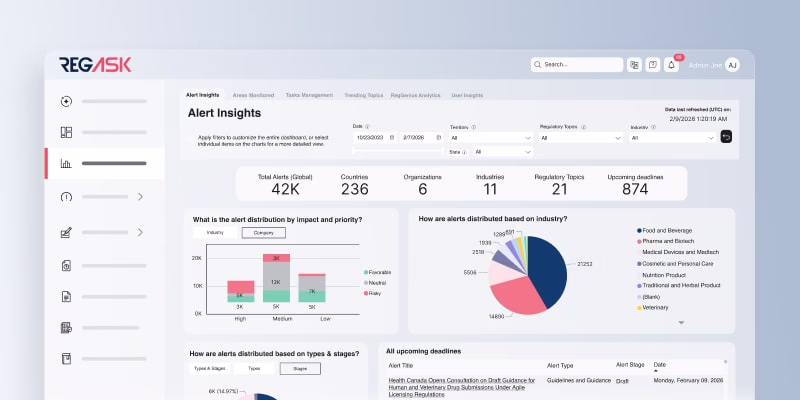The height and width of the screenshot is (400, 800).
Task: Open the file document sidebar icon
Action: tap(66, 296)
